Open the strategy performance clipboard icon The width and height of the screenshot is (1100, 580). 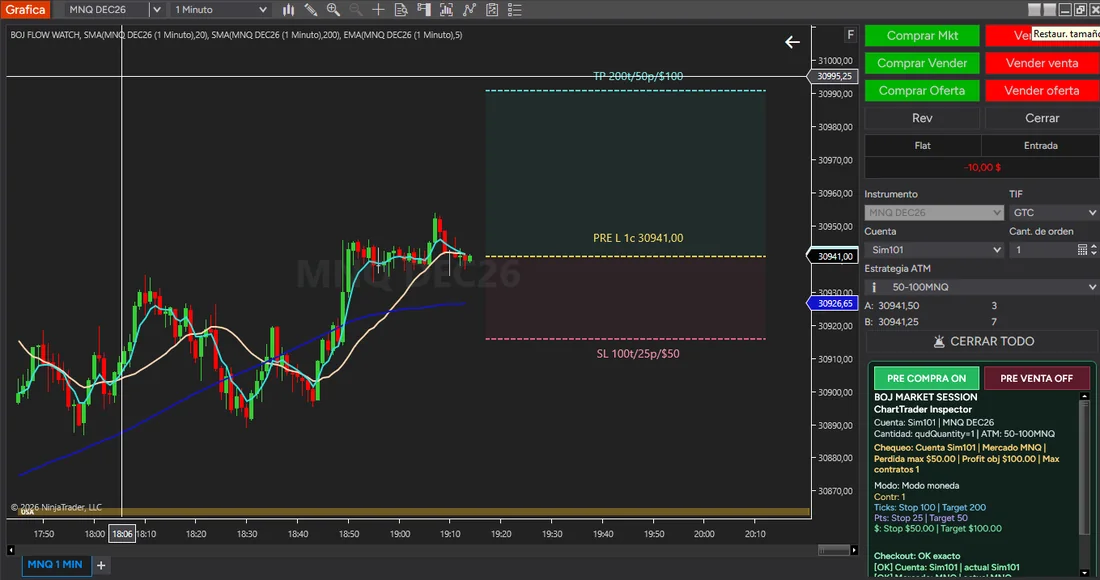click(492, 10)
